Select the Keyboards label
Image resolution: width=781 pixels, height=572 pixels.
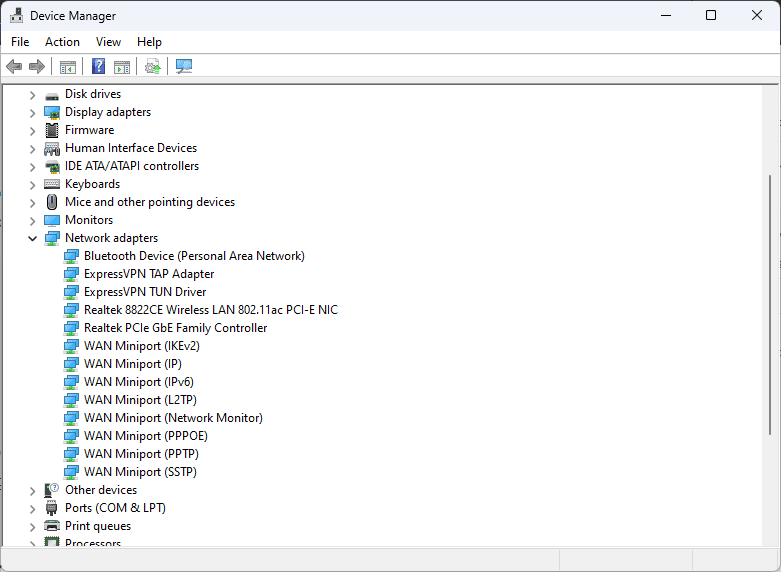point(93,184)
